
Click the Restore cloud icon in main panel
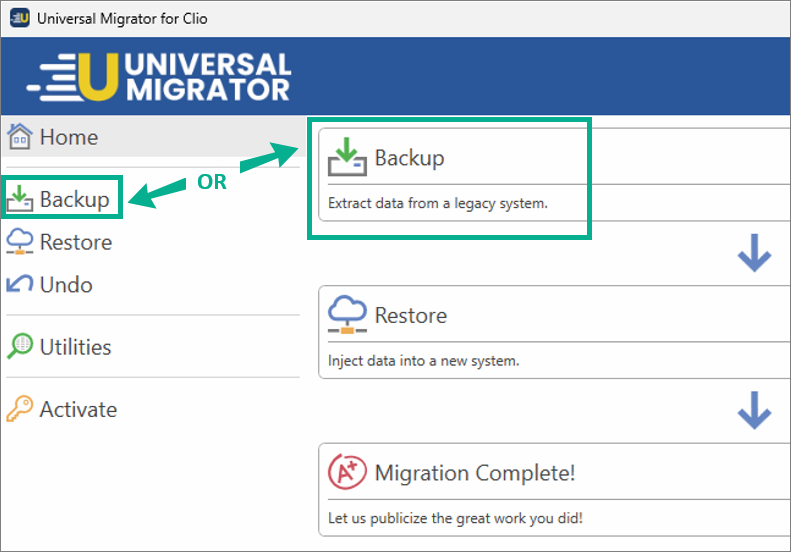click(x=347, y=314)
